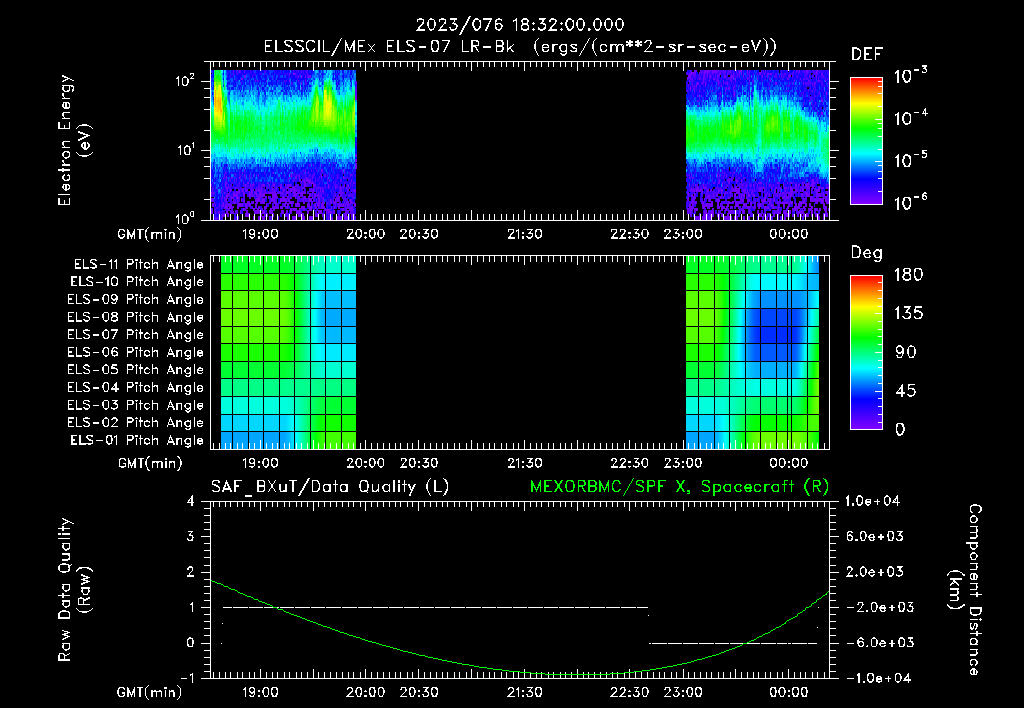The image size is (1024, 708).
Task: Click the 1.0e+04 component distance tick
Action: (x=872, y=502)
